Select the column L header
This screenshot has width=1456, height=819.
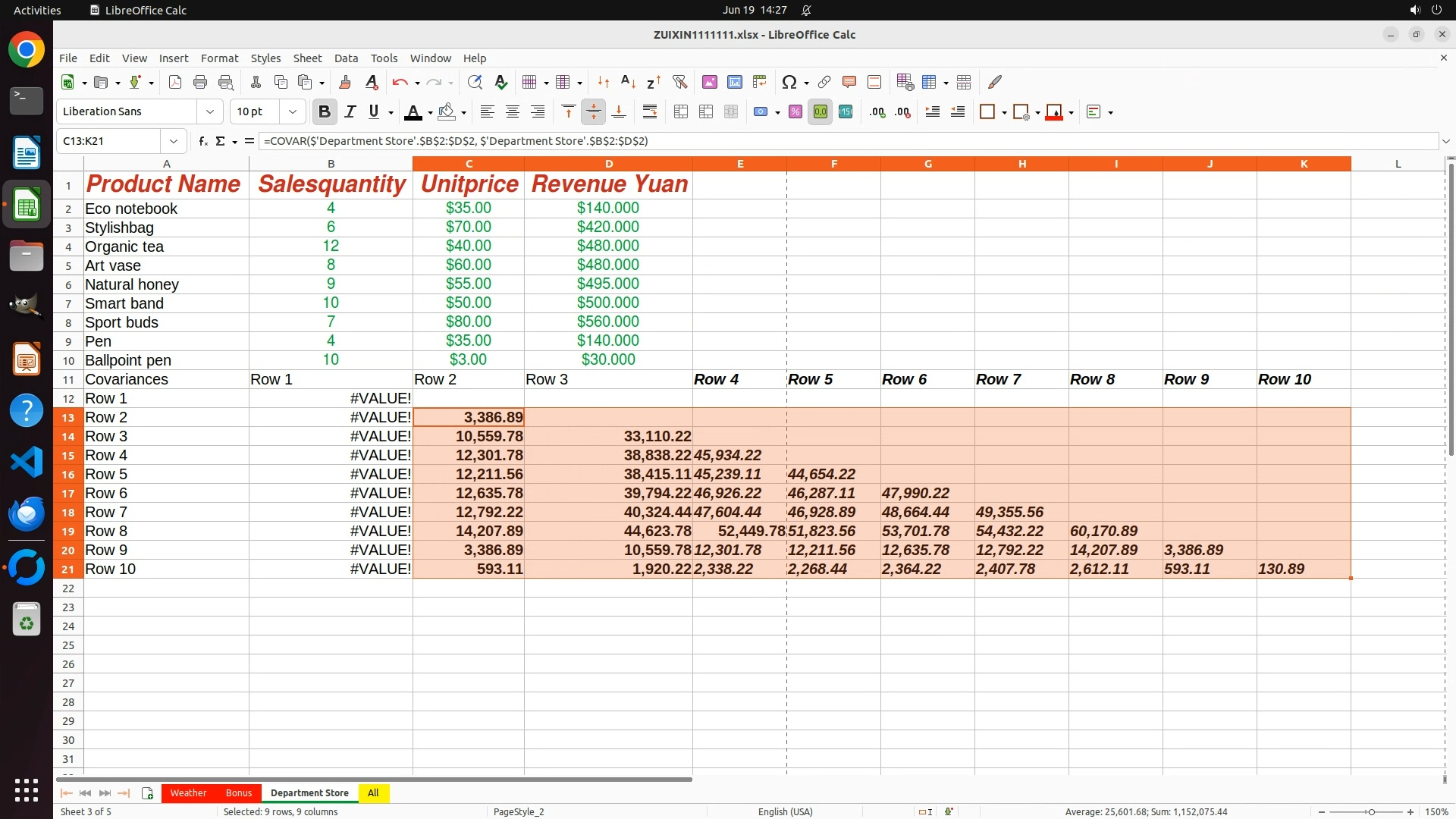click(x=1398, y=164)
